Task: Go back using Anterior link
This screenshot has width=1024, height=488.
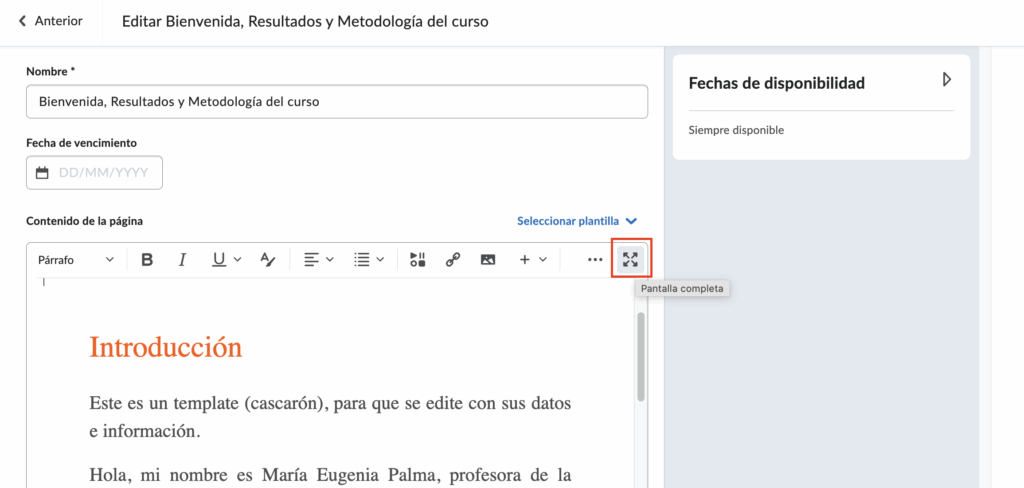Action: pyautogui.click(x=51, y=21)
